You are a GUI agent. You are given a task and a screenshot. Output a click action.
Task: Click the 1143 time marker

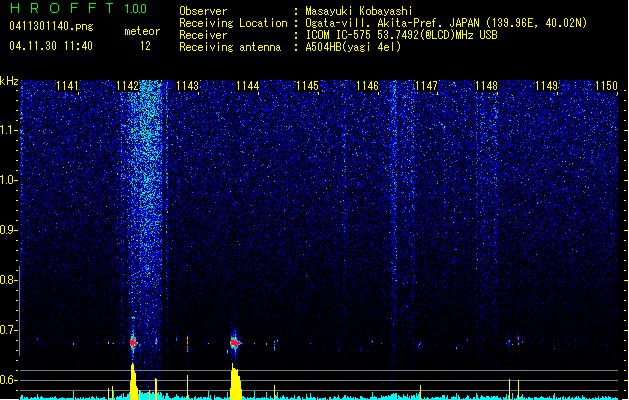tap(187, 86)
